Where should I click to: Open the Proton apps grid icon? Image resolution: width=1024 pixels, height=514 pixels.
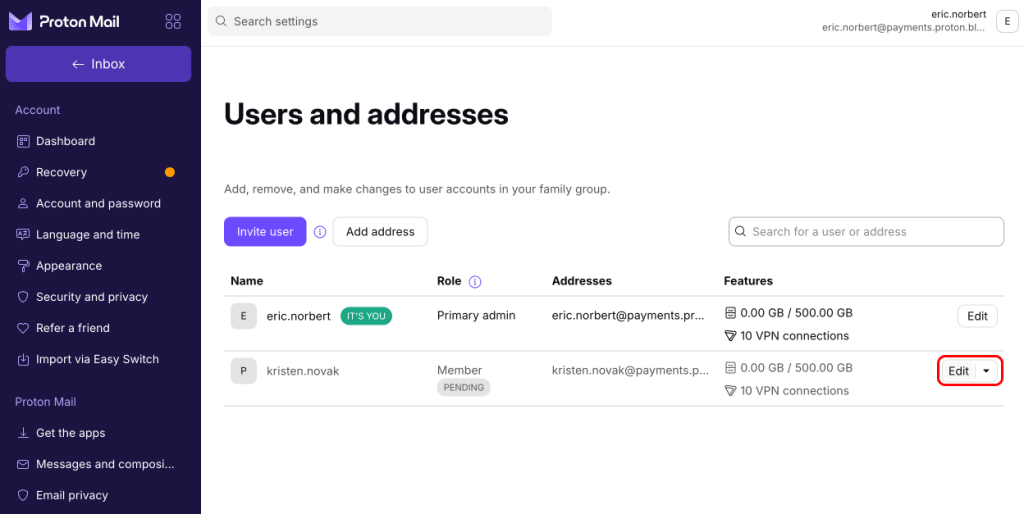point(173,22)
